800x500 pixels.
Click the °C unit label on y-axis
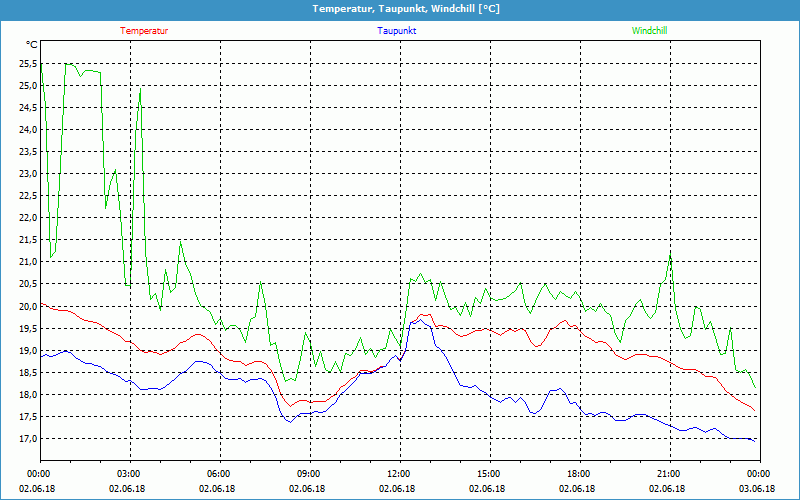click(x=32, y=45)
